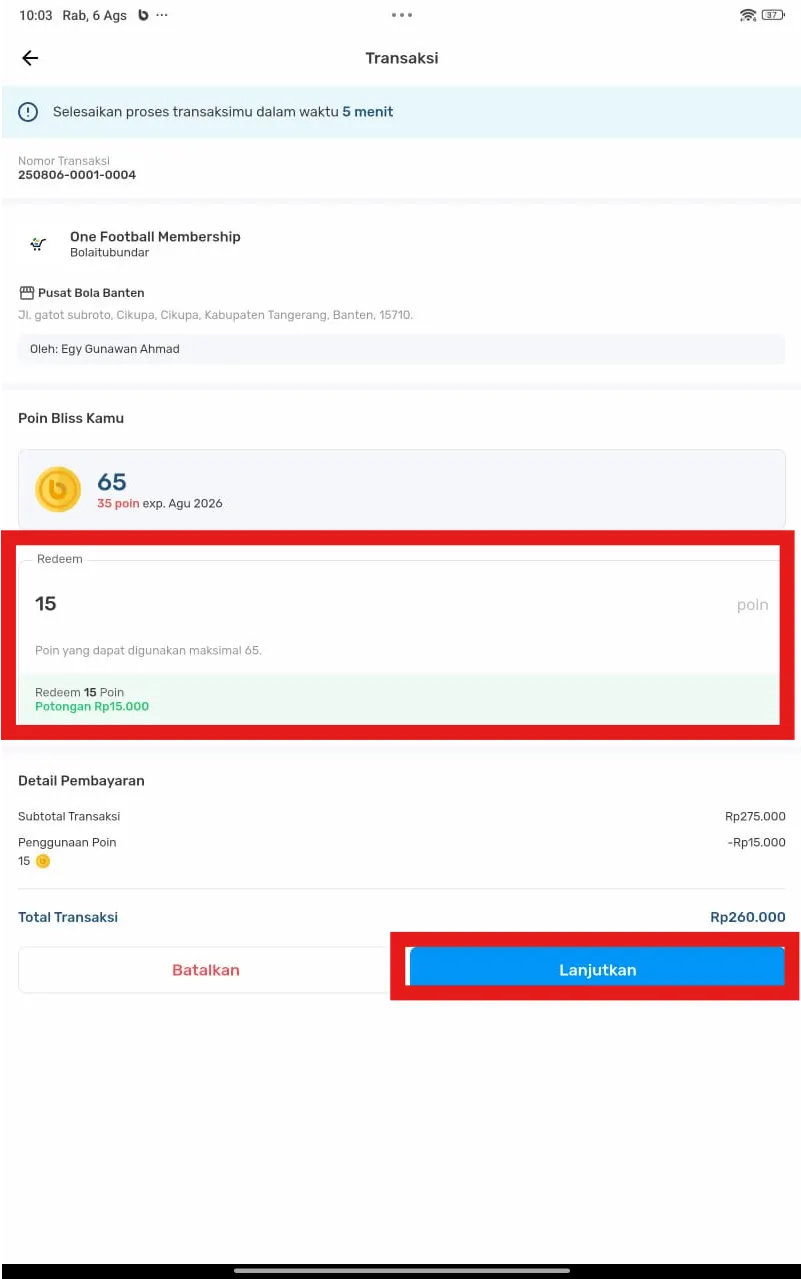Tap the gold Bliss coin icon
The height and width of the screenshot is (1279, 801).
tap(58, 490)
